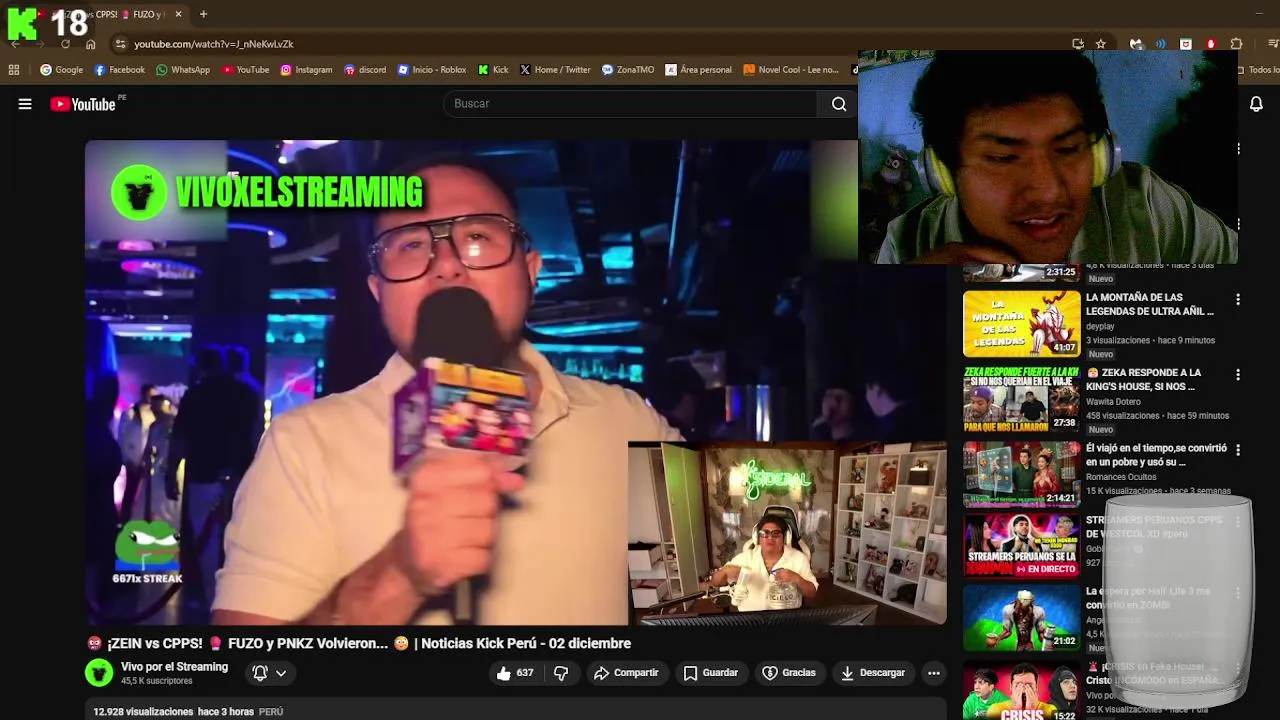Open the CRISIS en Foka House thumbnail
This screenshot has height=720, width=1280.
[x=1021, y=691]
